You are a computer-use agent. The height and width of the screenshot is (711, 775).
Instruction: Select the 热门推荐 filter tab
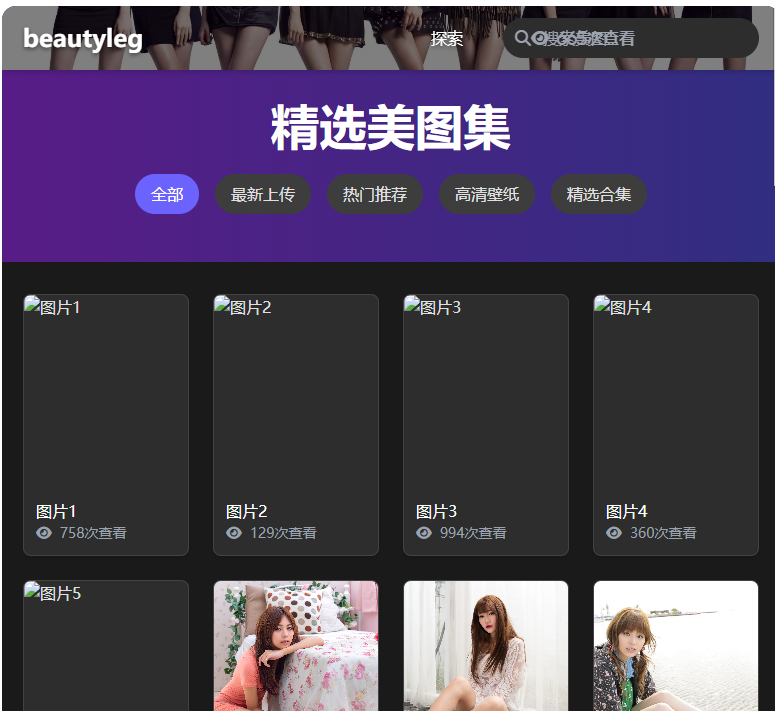point(375,194)
